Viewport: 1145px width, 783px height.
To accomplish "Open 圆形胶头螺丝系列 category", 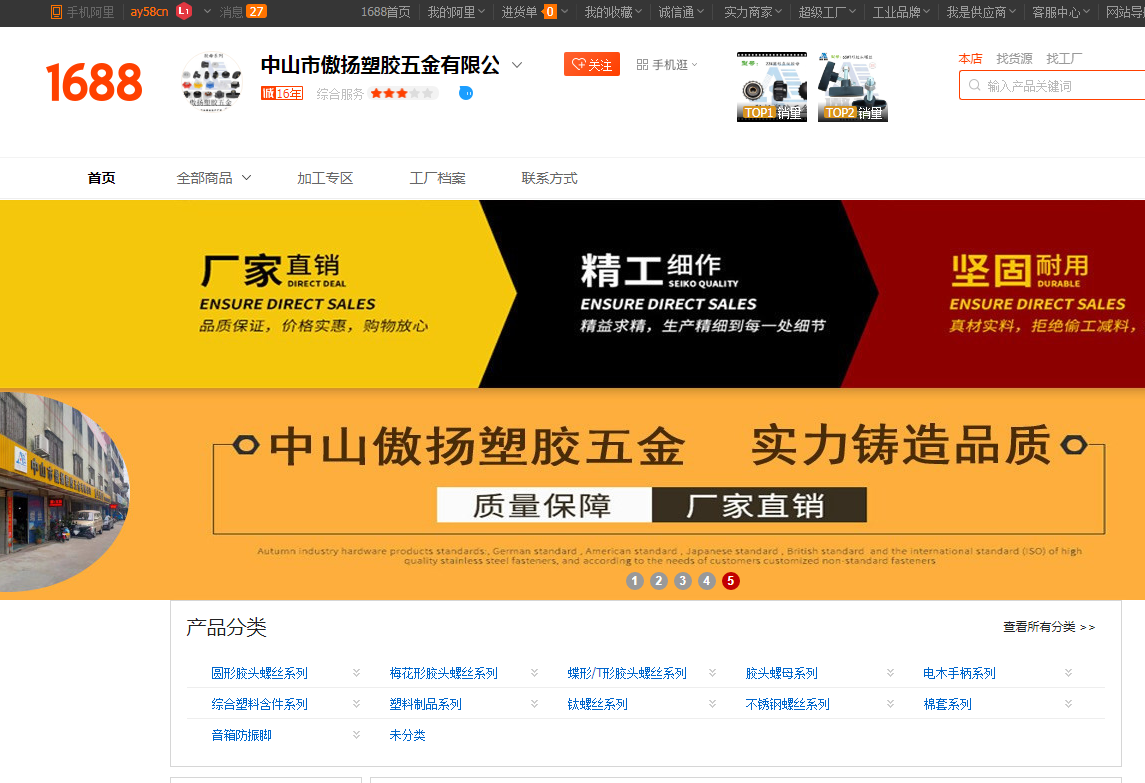I will 259,673.
